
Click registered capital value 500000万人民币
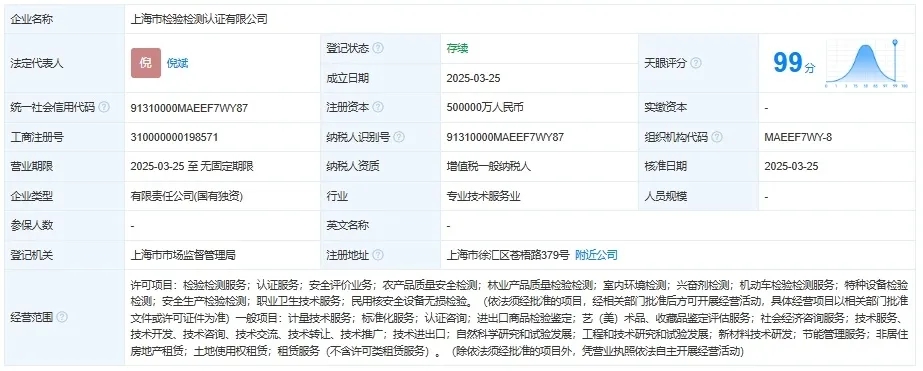[x=485, y=108]
